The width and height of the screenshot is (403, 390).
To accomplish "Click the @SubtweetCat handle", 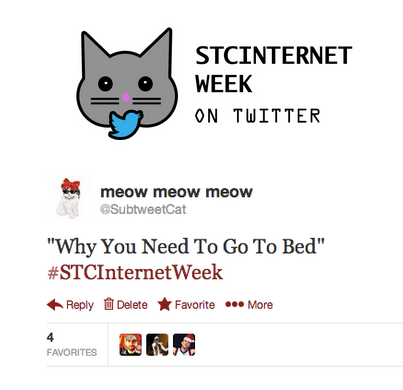I will (x=143, y=209).
